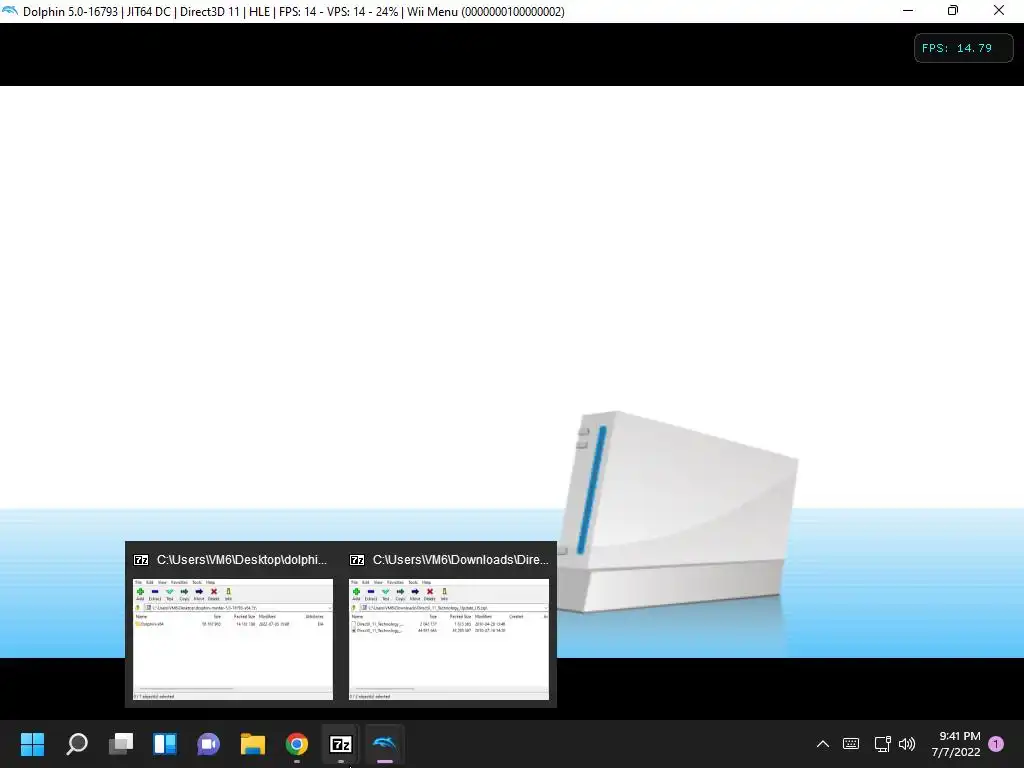Close the Dolphin Wii Menu window
1024x768 pixels.
coord(999,10)
